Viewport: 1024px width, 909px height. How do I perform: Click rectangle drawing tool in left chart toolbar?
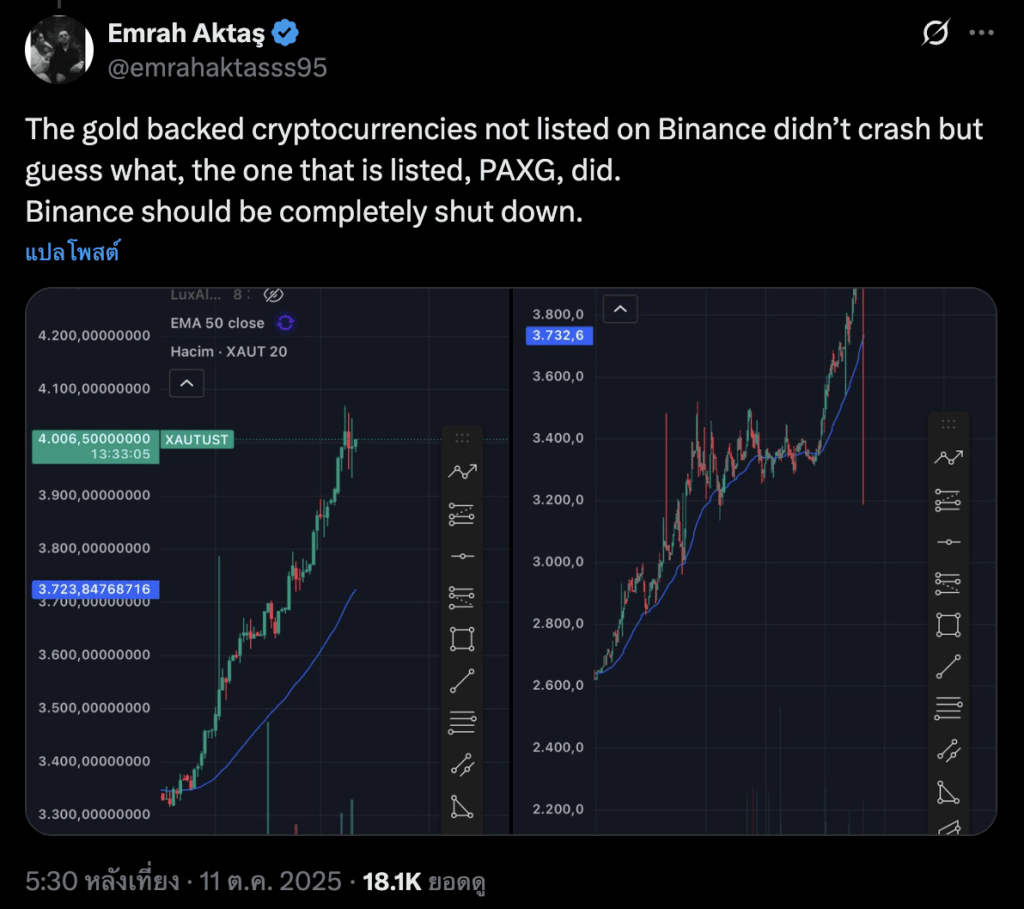462,638
